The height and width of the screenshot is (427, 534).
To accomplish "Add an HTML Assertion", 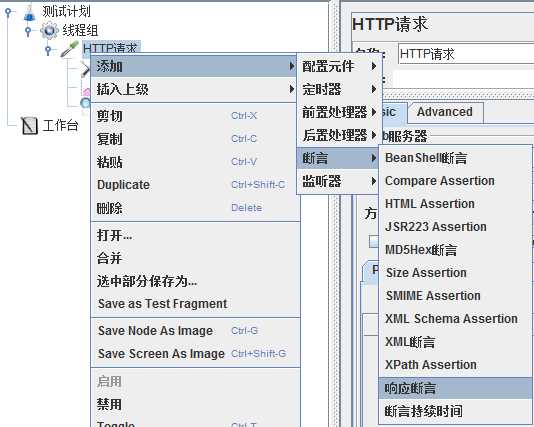I will 455,204.
